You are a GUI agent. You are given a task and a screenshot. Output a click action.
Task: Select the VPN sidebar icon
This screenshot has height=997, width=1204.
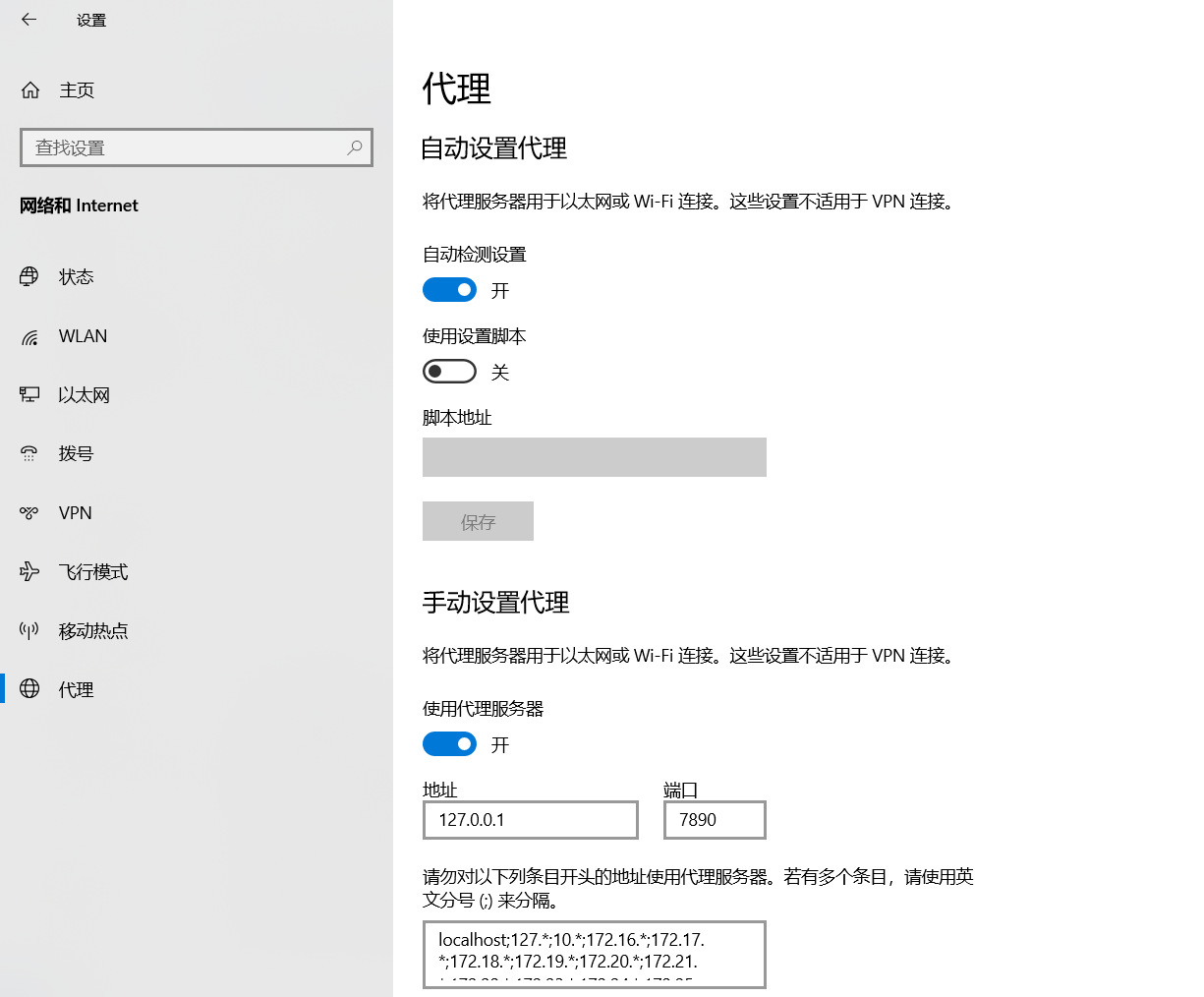pyautogui.click(x=29, y=512)
